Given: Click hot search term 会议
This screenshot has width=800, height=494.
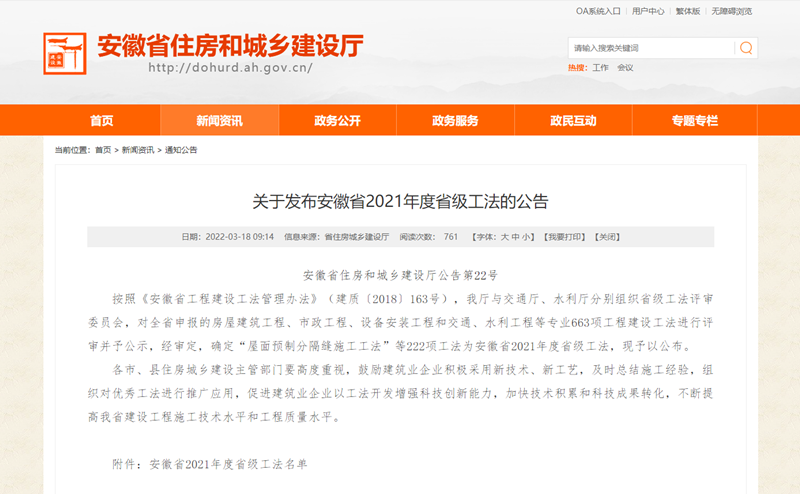Looking at the screenshot, I should pyautogui.click(x=625, y=68).
